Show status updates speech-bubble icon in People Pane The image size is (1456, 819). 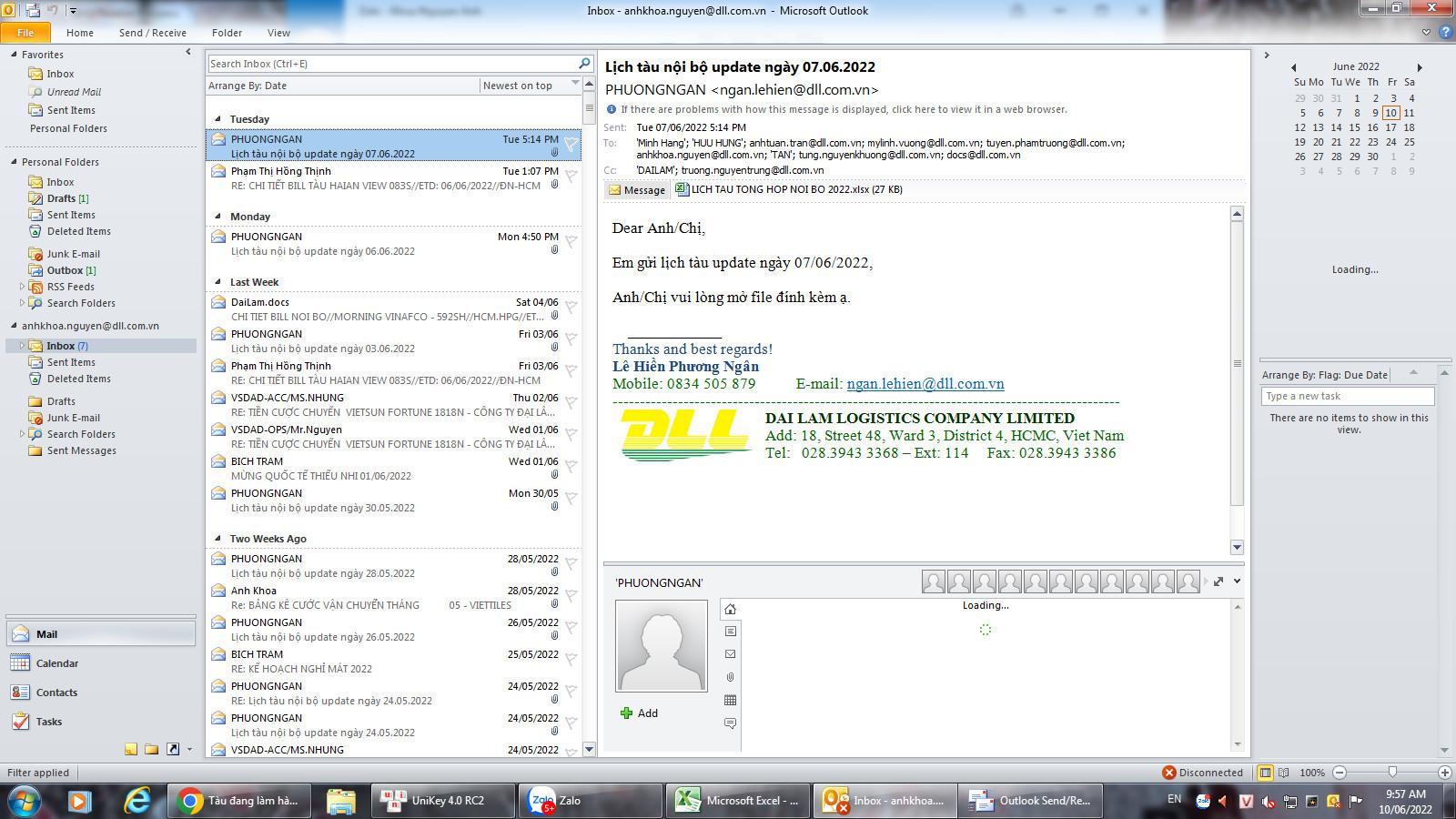pos(730,723)
